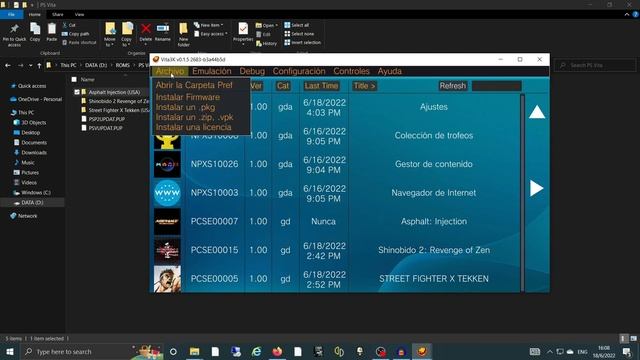640x360 pixels.
Task: Click Copy path in the ribbon
Action: (76, 34)
